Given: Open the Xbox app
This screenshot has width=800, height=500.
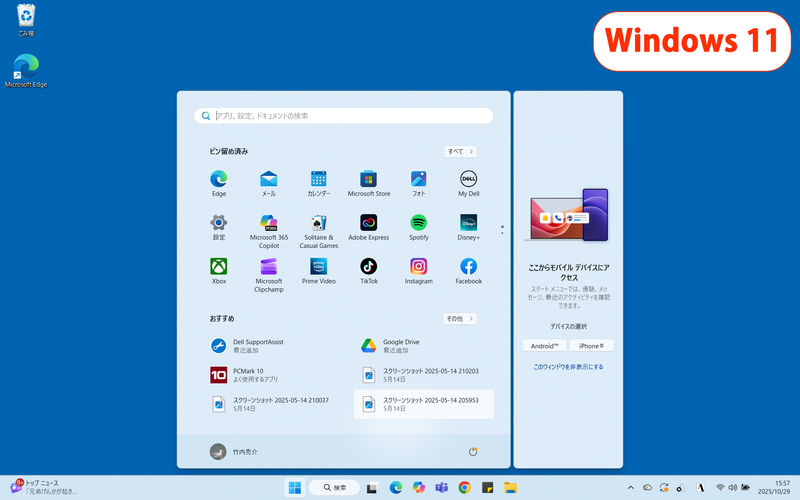Looking at the screenshot, I should pyautogui.click(x=218, y=271).
